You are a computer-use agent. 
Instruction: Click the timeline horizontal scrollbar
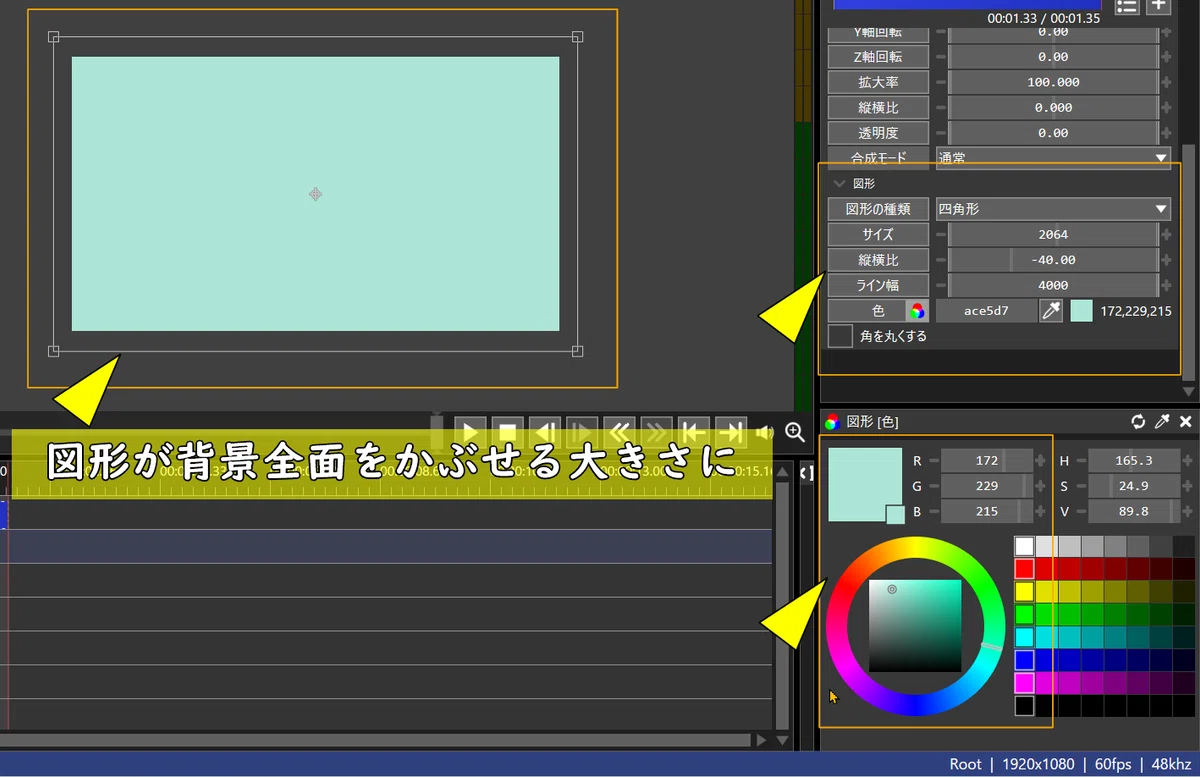pos(375,740)
